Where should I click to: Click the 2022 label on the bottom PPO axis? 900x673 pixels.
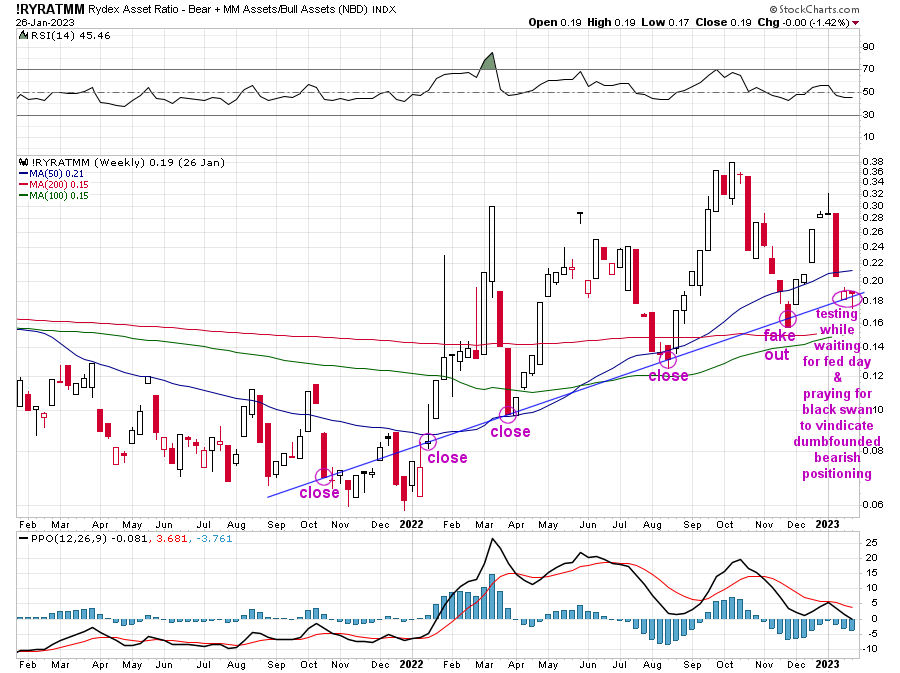412,664
